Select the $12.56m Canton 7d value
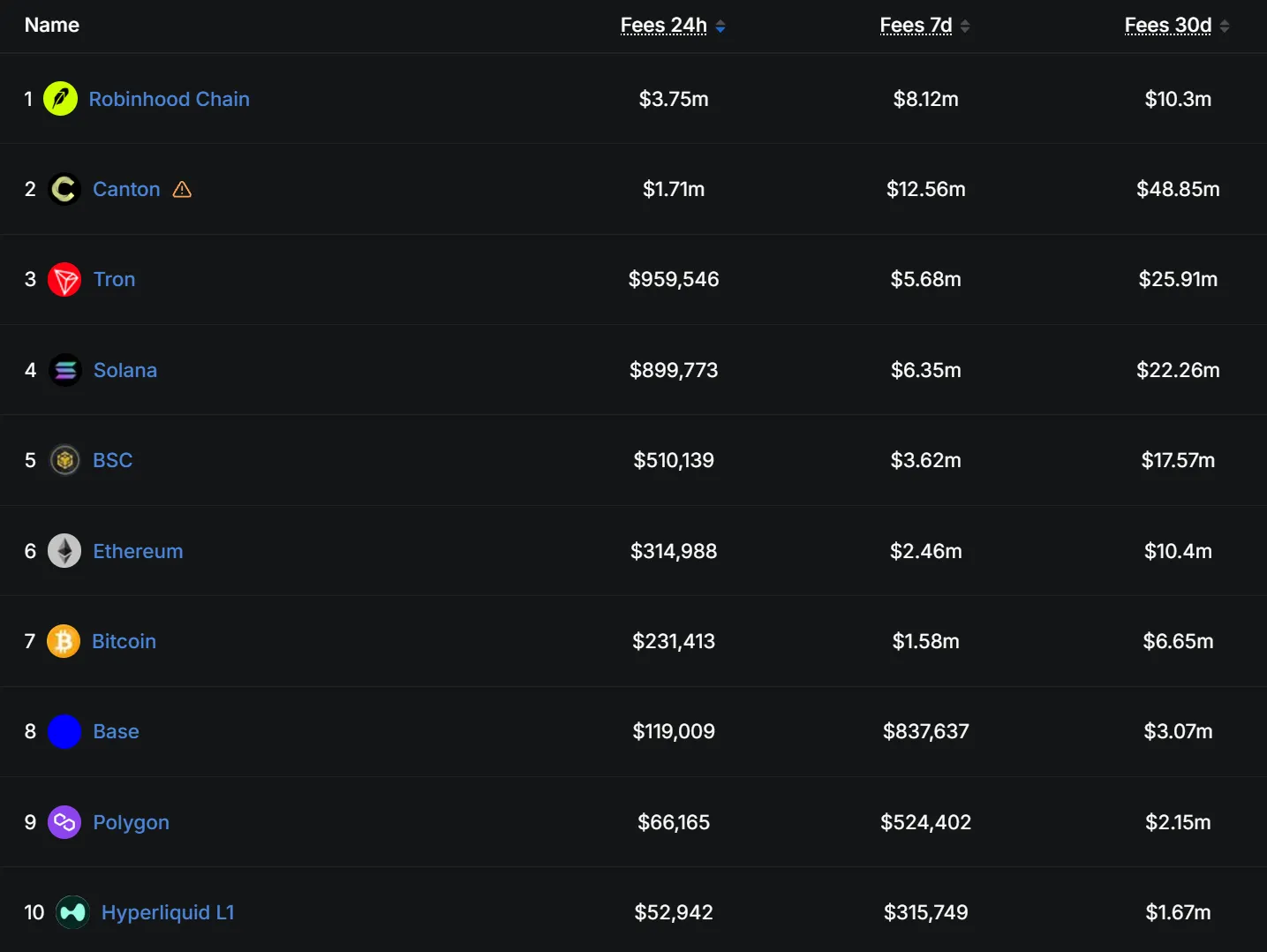The width and height of the screenshot is (1267, 952). [926, 189]
